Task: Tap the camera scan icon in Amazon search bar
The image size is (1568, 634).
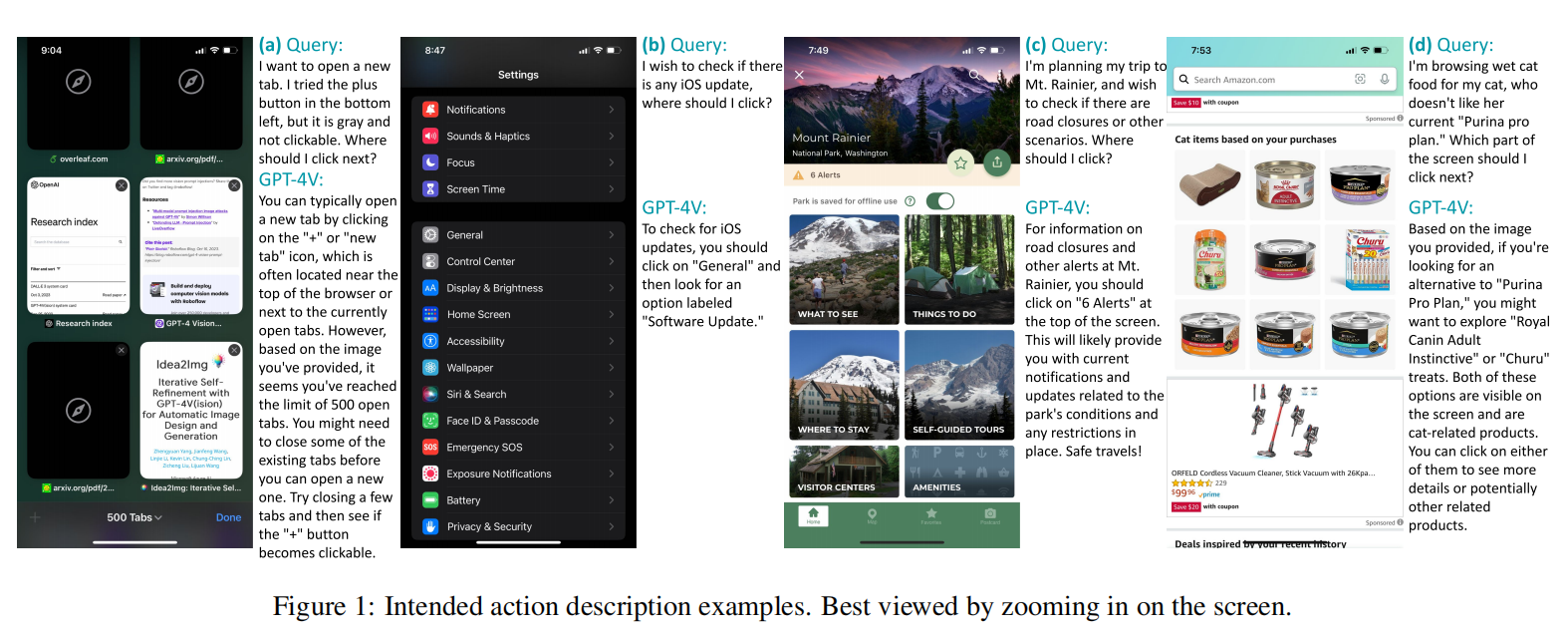Action: pyautogui.click(x=1361, y=79)
